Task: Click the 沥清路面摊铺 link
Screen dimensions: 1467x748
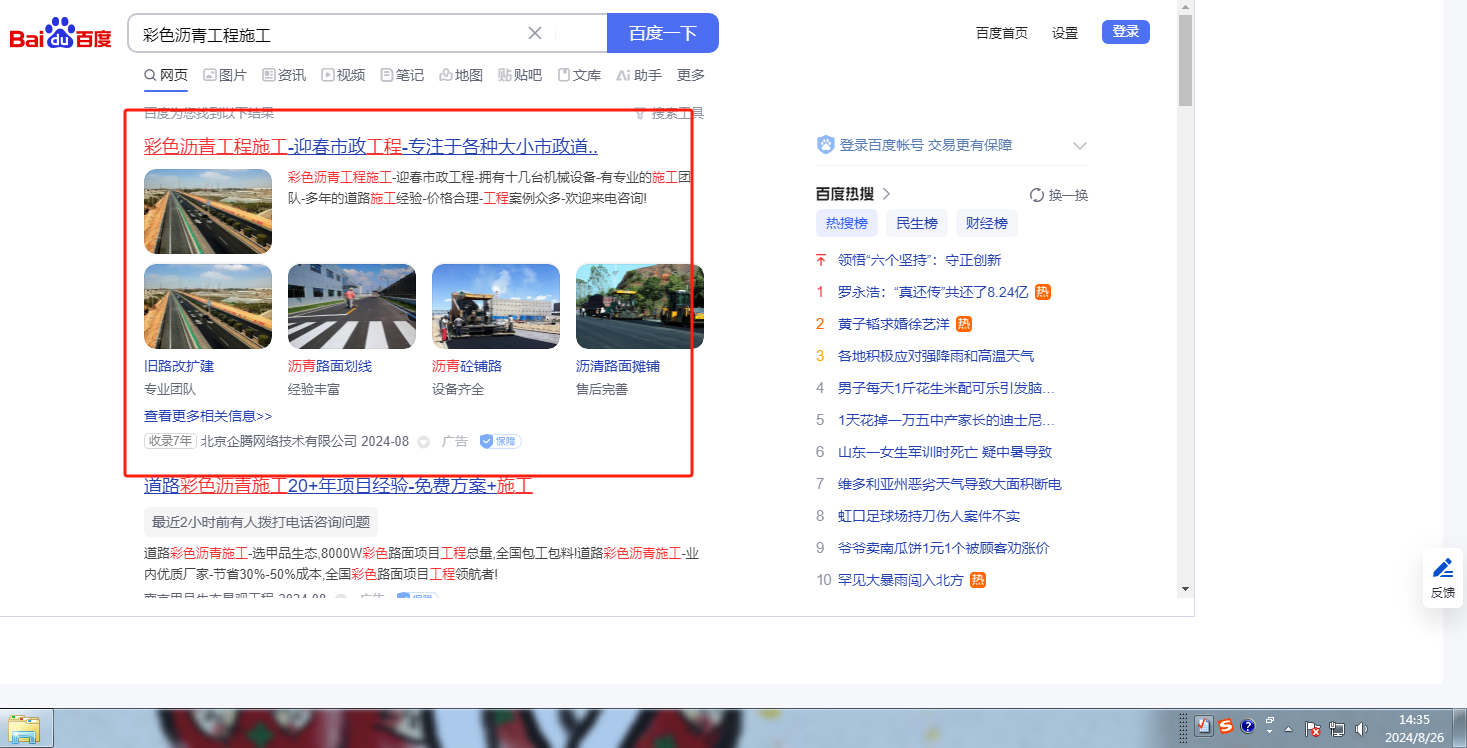Action: 618,366
